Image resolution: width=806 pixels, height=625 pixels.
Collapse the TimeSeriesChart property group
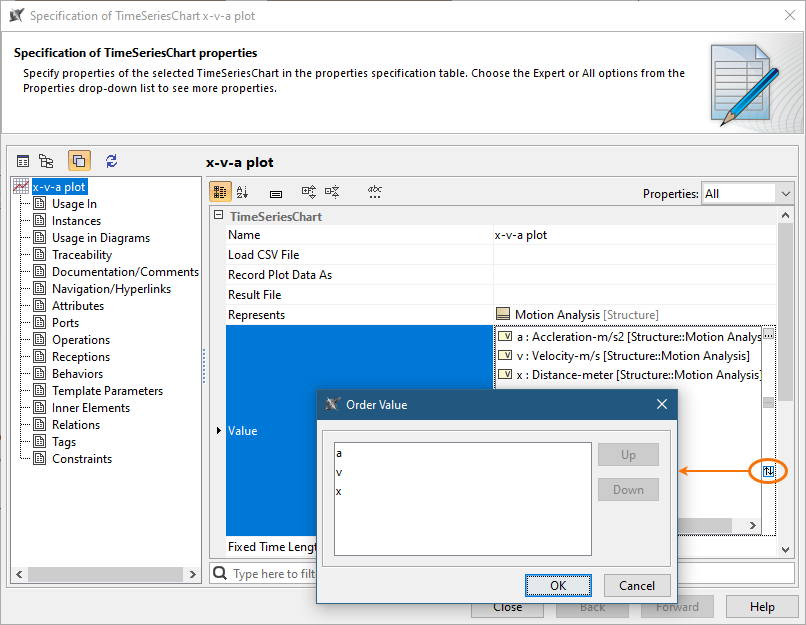click(x=218, y=217)
